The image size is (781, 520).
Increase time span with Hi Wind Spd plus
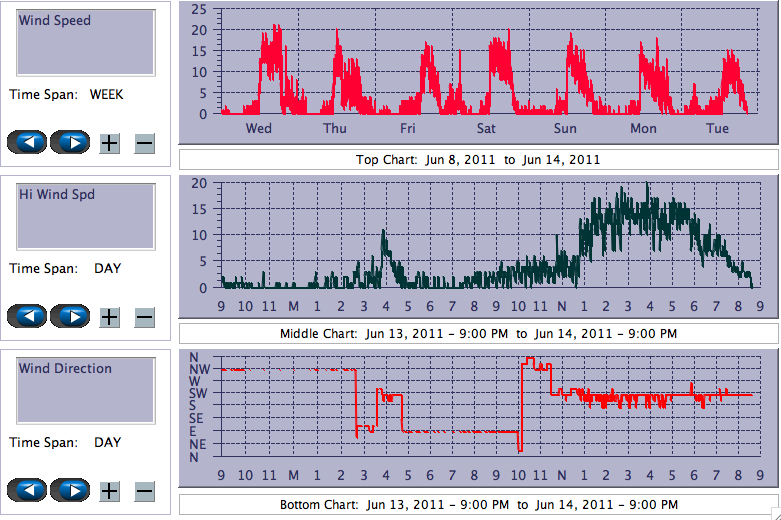(110, 317)
